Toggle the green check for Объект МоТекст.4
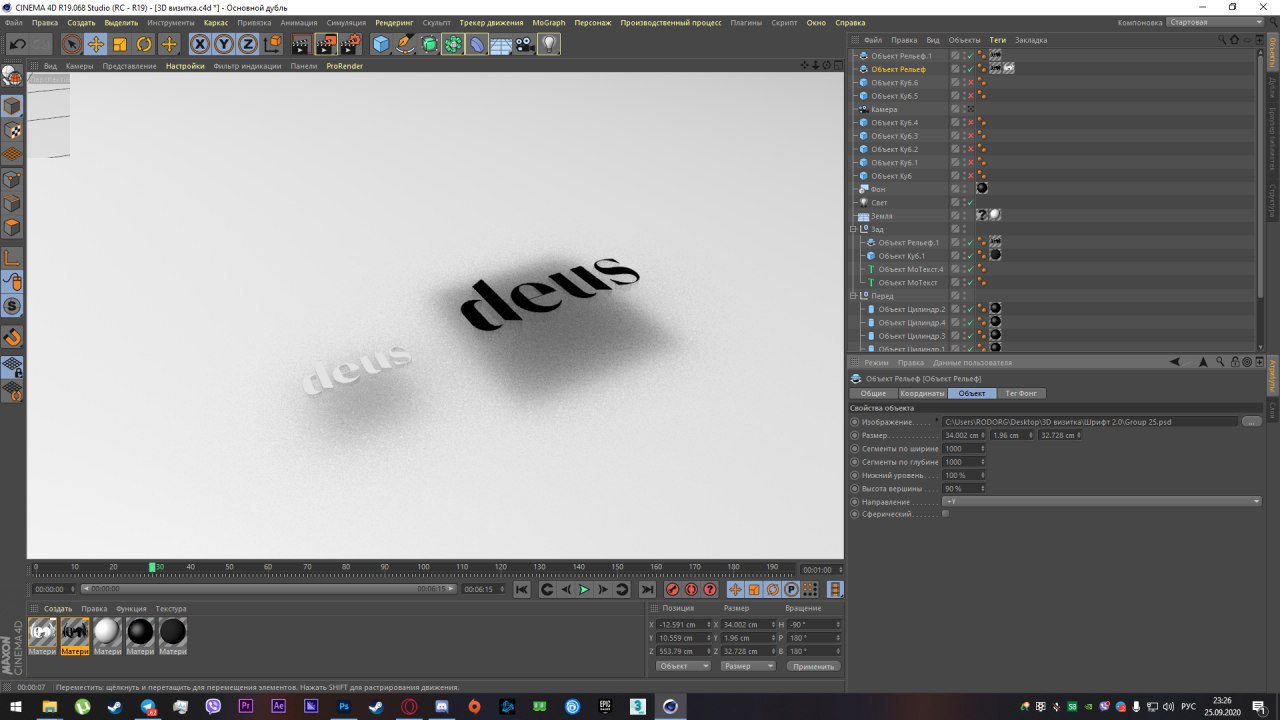This screenshot has width=1280, height=720. [x=969, y=269]
